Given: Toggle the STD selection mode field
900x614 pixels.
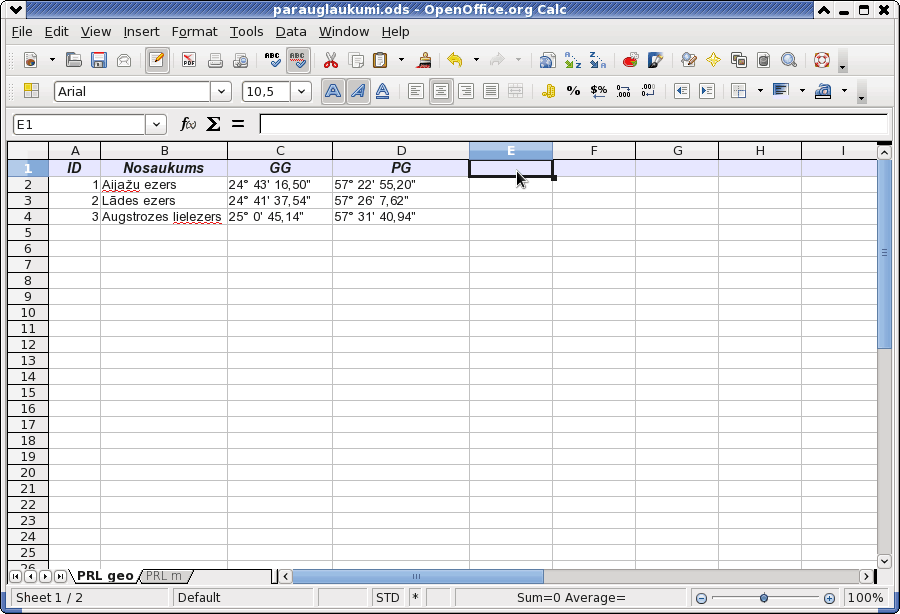Looking at the screenshot, I should pos(387,598).
